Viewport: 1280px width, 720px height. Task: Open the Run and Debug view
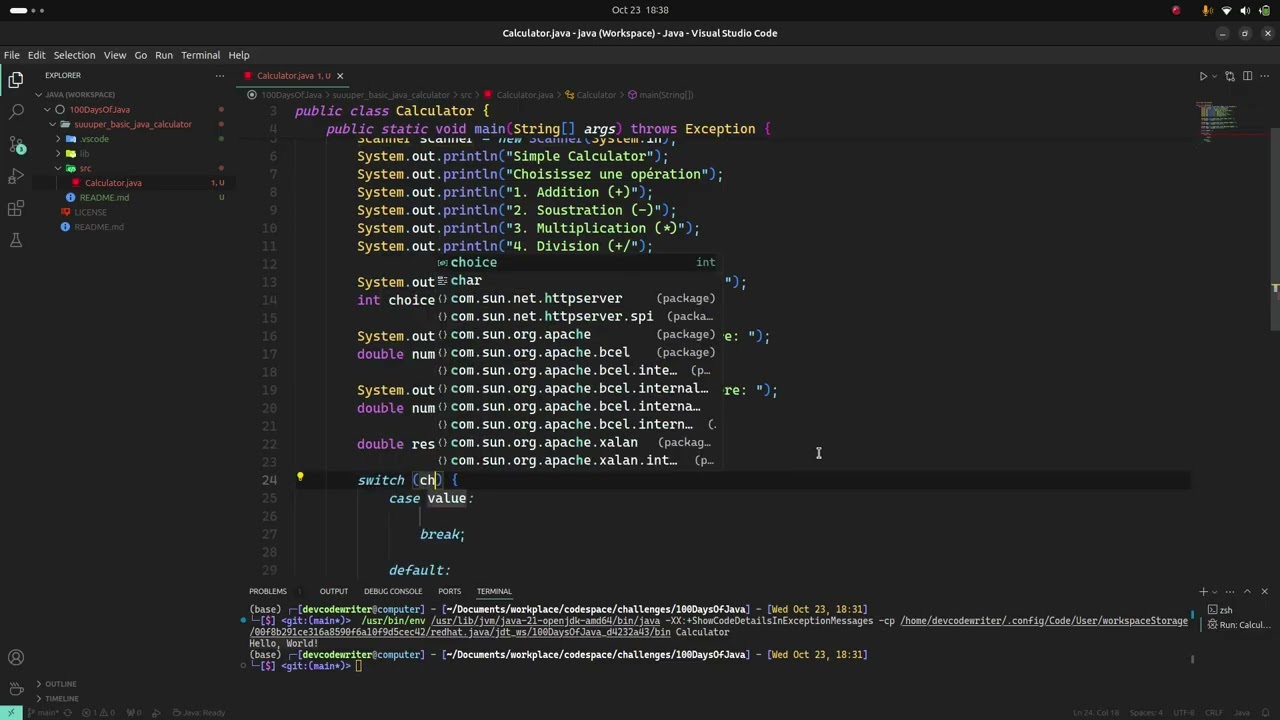[16, 176]
